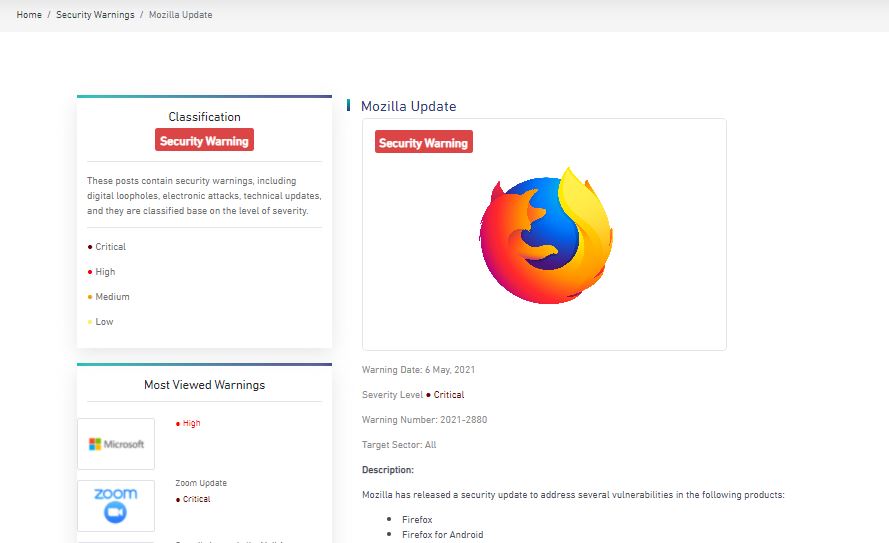Click the Mozilla Update breadcrumb item
The image size is (889, 543).
click(x=180, y=15)
